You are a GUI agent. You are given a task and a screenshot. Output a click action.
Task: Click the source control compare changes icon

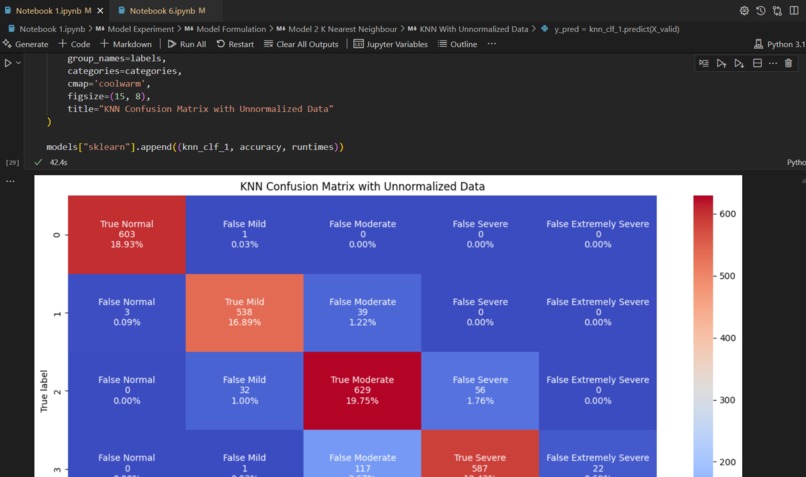tap(777, 10)
